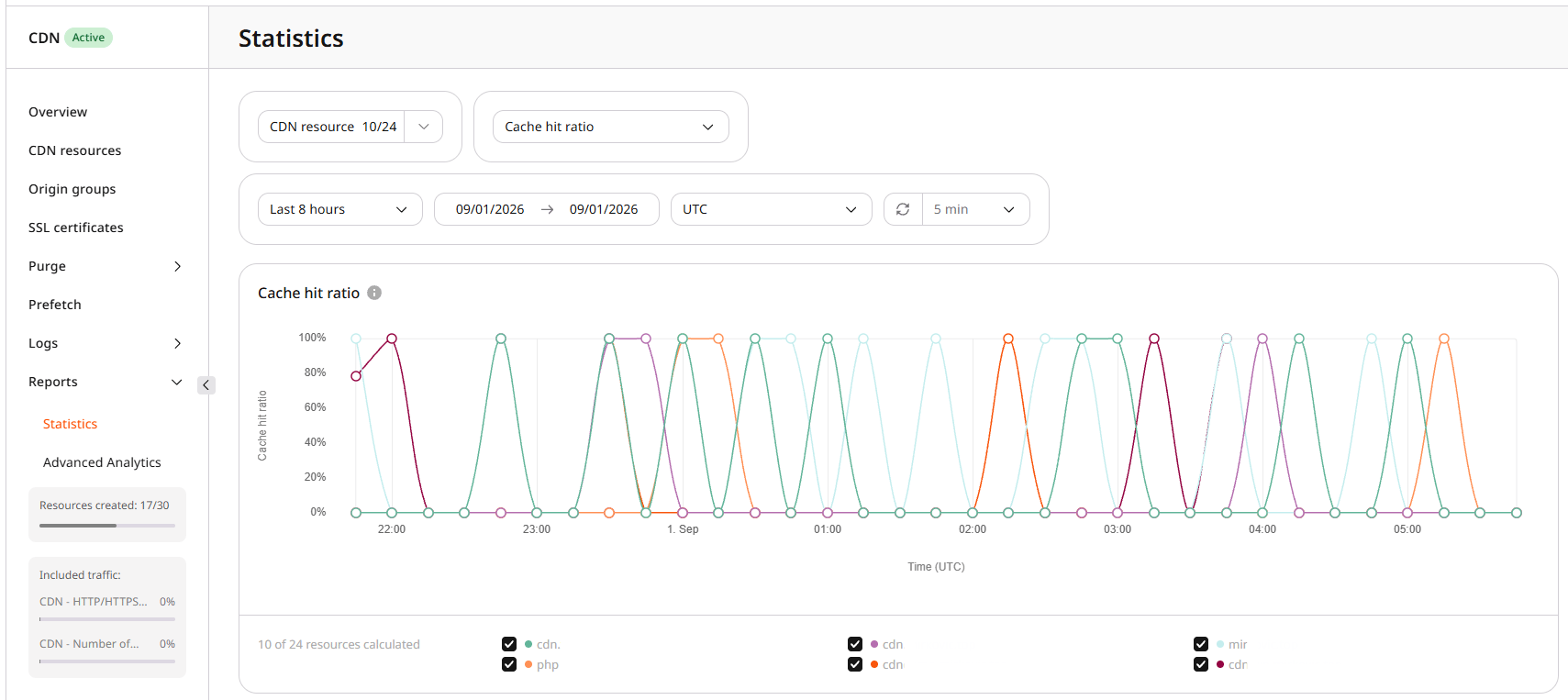Click the purple legend color dot for 'cdn'
This screenshot has width=1568, height=700.
coord(874,644)
